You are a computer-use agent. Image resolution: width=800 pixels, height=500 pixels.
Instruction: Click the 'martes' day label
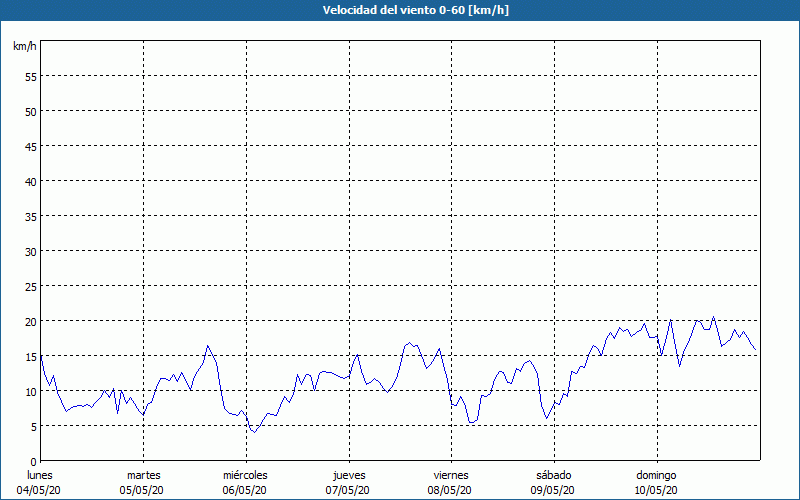point(144,475)
